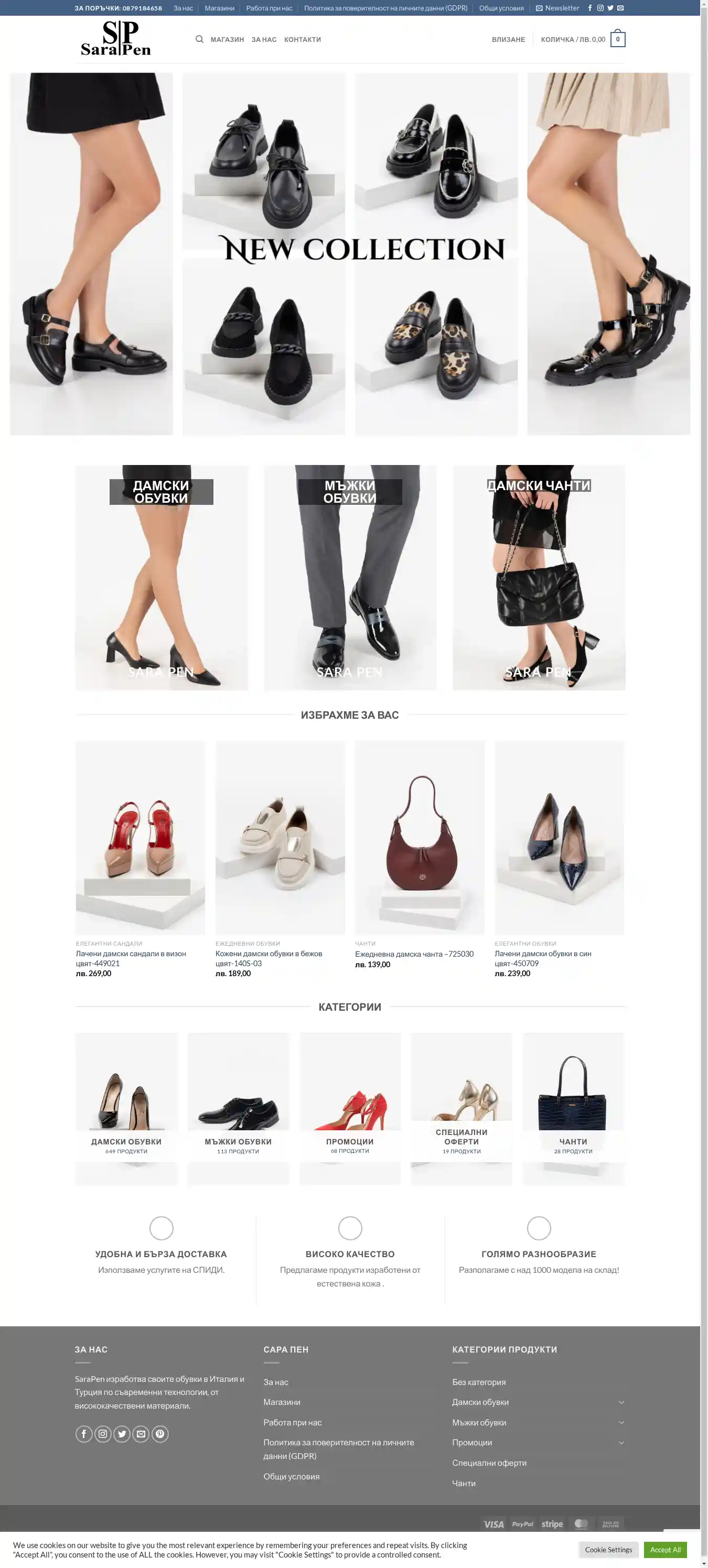Click the ВЛИЗАНЕ login link
The height and width of the screenshot is (1568, 708).
(508, 39)
